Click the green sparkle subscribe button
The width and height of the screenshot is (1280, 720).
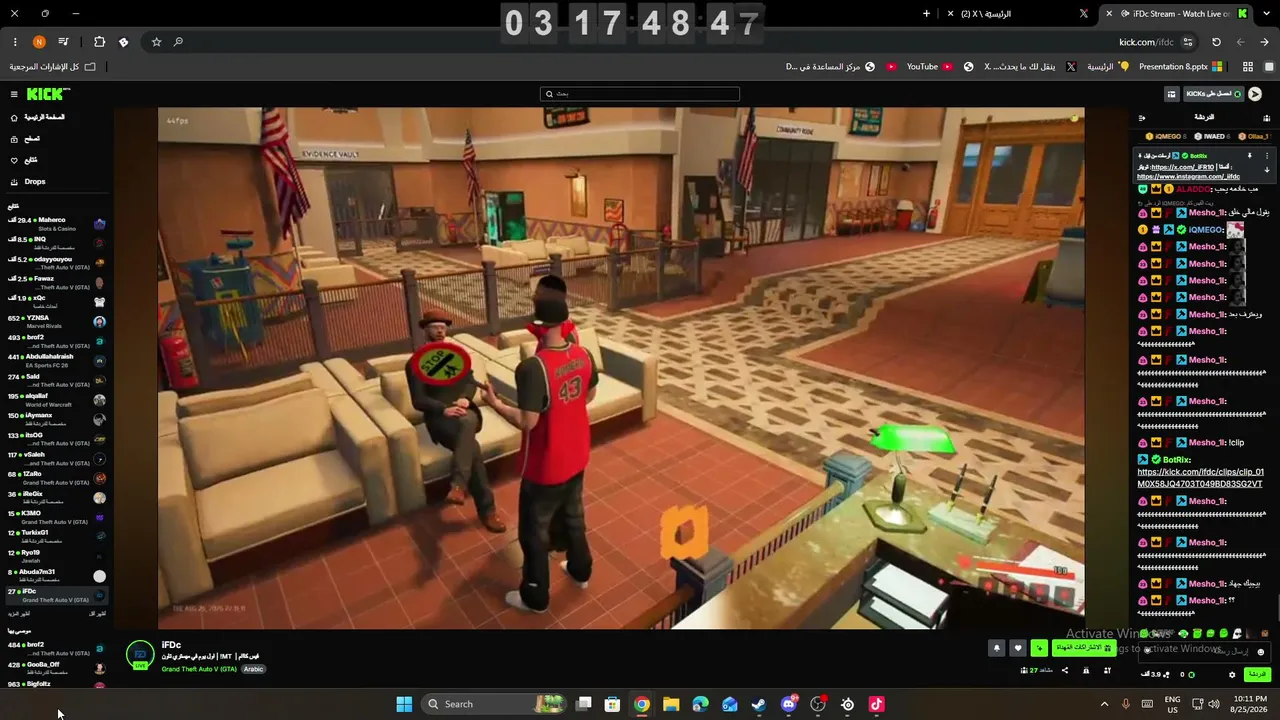1040,648
